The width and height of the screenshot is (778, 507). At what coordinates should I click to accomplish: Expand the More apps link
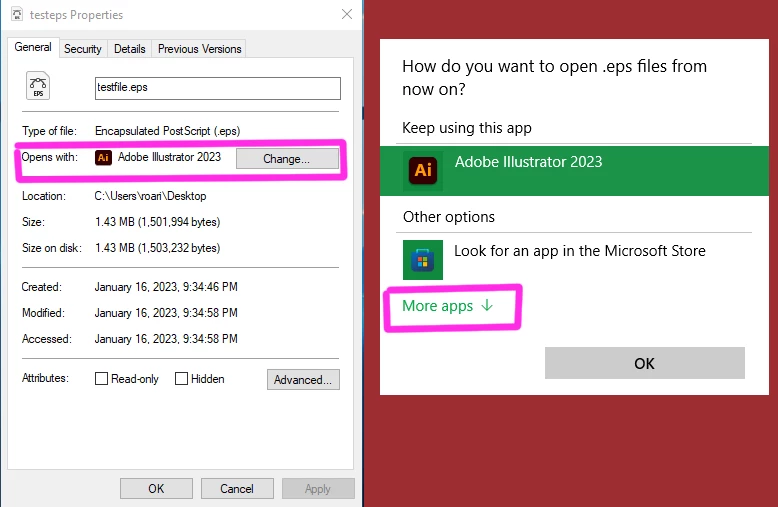448,306
